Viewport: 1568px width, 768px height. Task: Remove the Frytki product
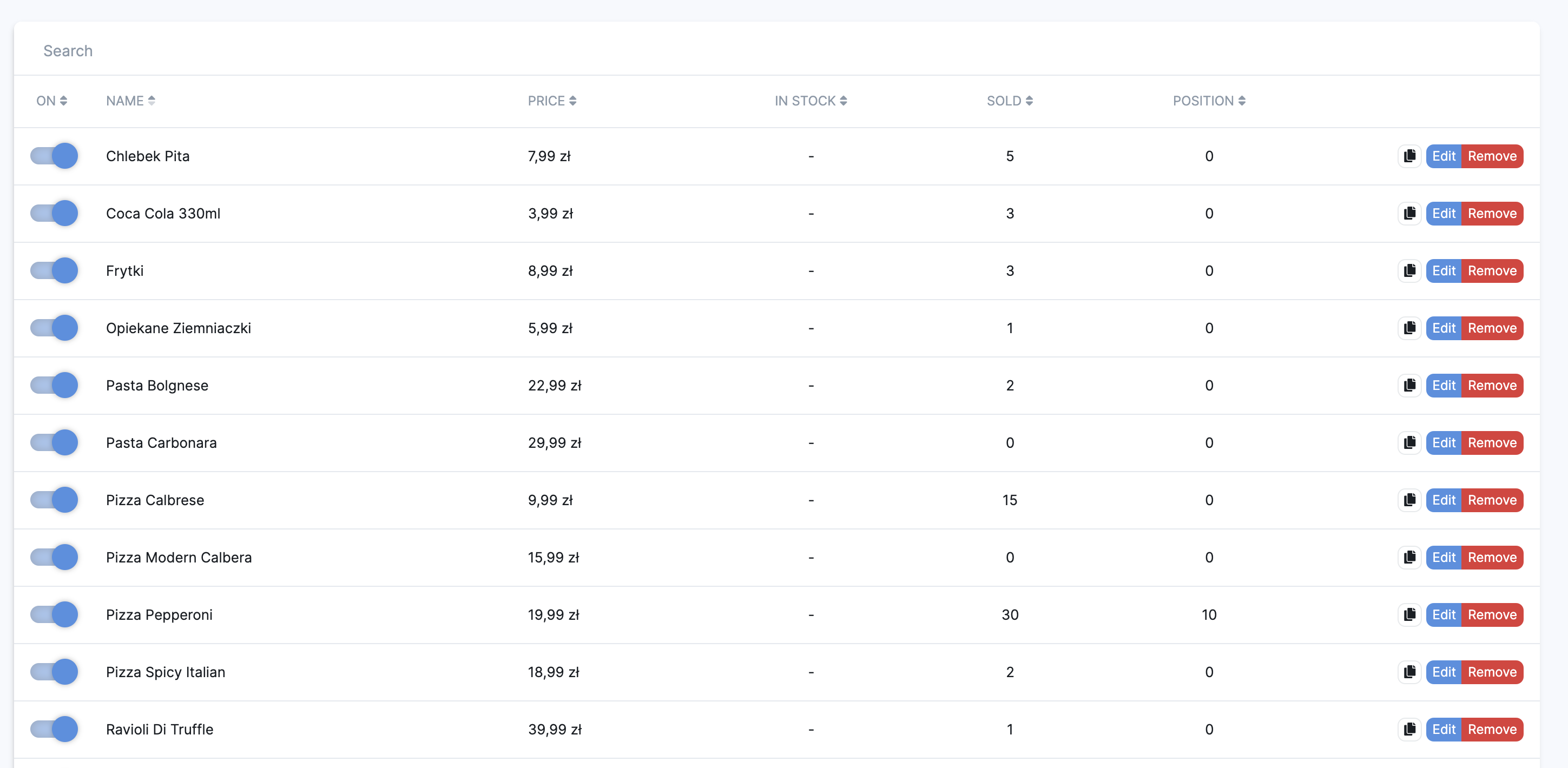click(1492, 271)
